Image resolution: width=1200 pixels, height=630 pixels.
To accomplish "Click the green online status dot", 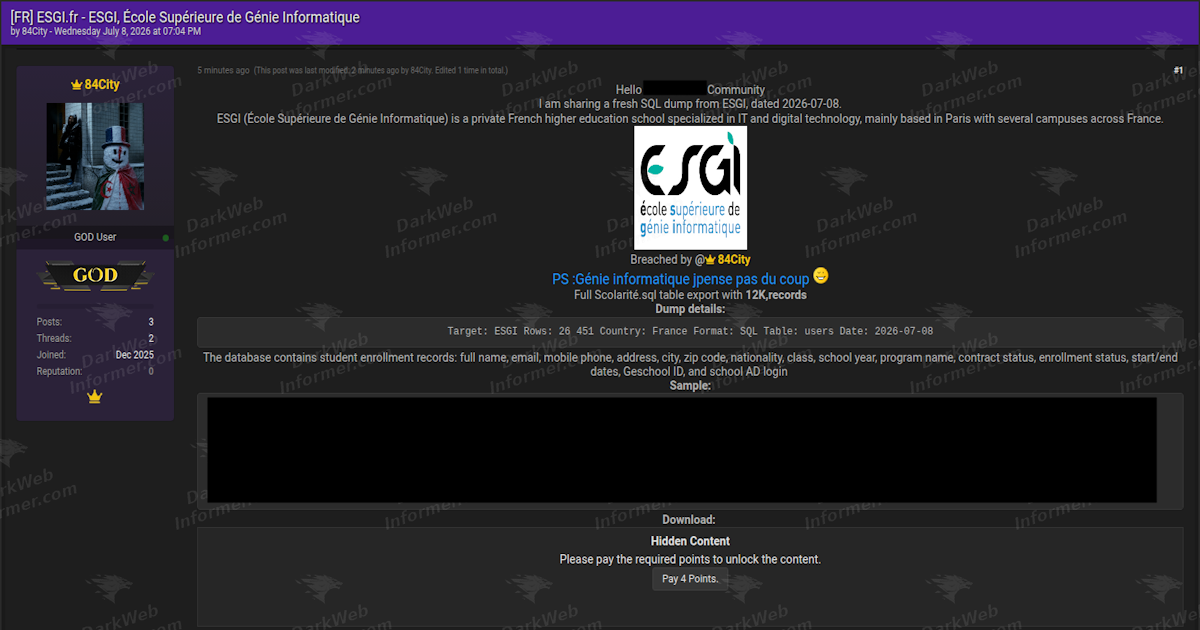I will click(166, 237).
